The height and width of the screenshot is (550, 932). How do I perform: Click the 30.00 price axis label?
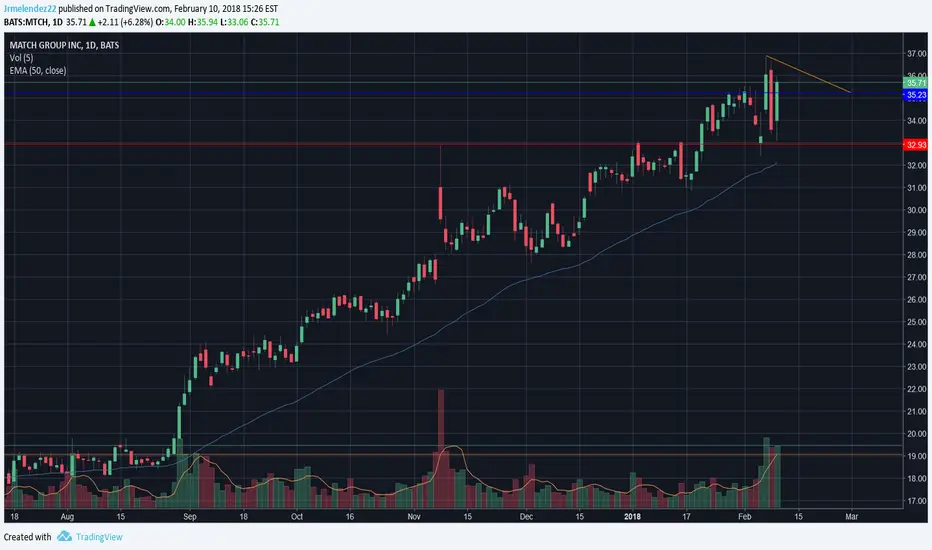click(x=916, y=210)
